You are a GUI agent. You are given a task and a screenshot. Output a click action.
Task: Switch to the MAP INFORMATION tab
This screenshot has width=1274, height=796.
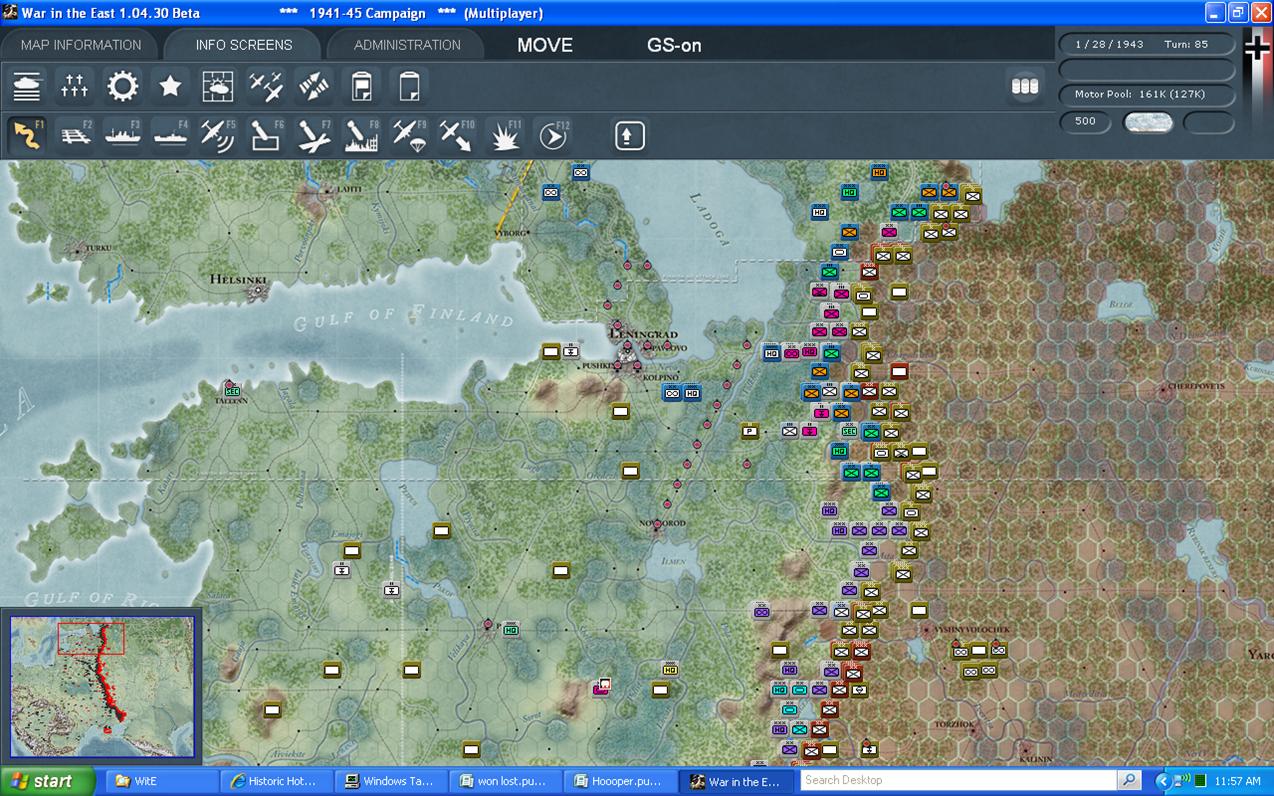point(81,45)
